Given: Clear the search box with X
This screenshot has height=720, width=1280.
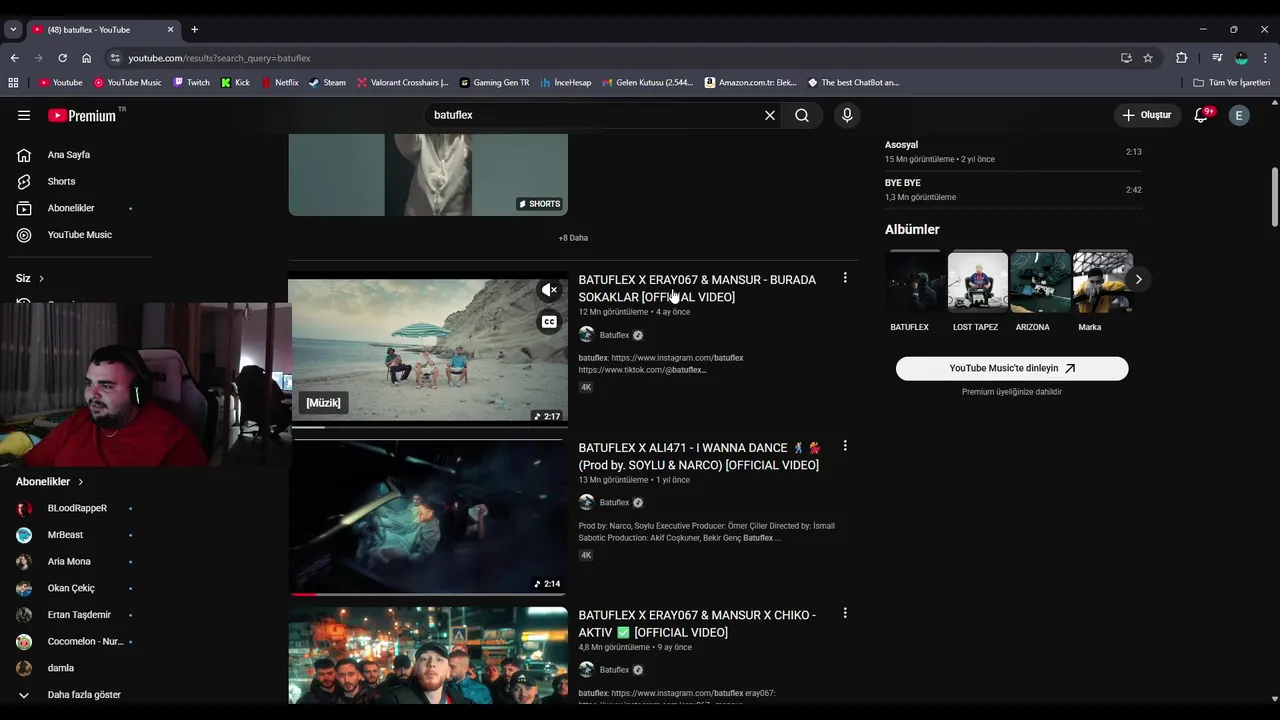Looking at the screenshot, I should point(770,115).
